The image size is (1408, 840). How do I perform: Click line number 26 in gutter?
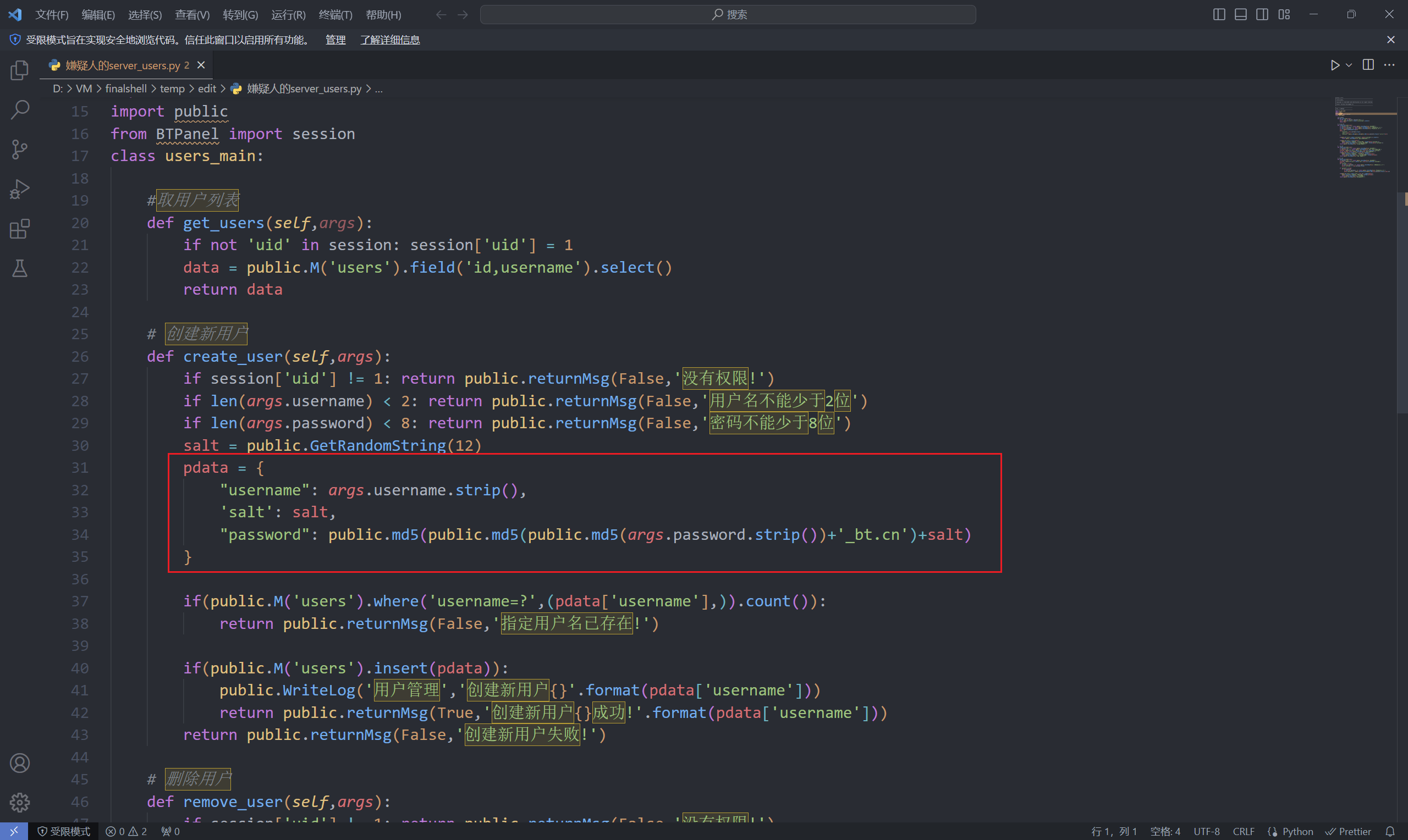pos(80,357)
